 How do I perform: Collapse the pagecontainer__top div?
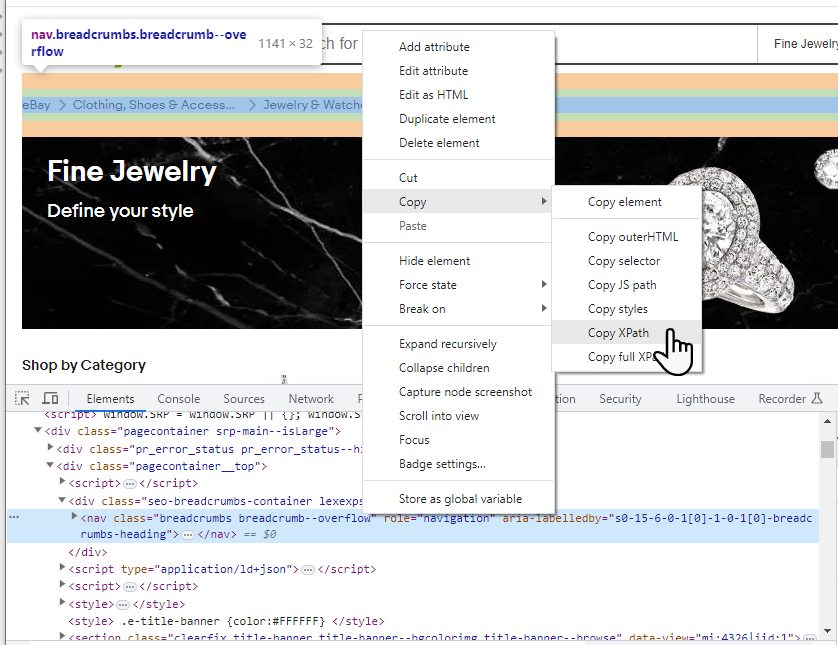coord(51,466)
